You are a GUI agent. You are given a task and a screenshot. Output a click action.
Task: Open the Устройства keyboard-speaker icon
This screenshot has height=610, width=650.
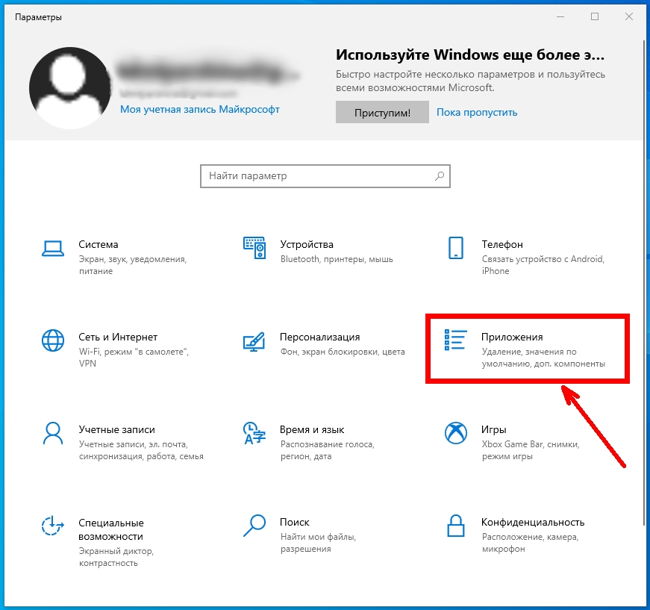click(255, 248)
